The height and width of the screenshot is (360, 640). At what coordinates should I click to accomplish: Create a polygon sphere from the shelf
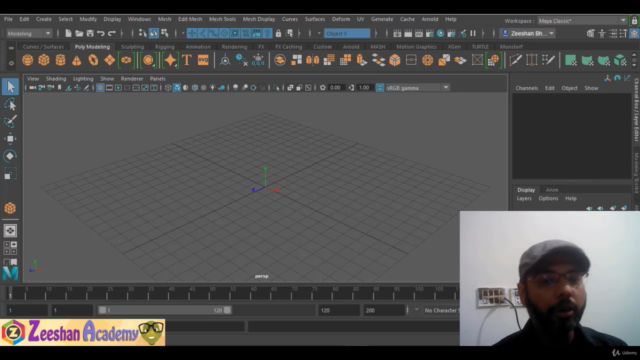pyautogui.click(x=28, y=60)
